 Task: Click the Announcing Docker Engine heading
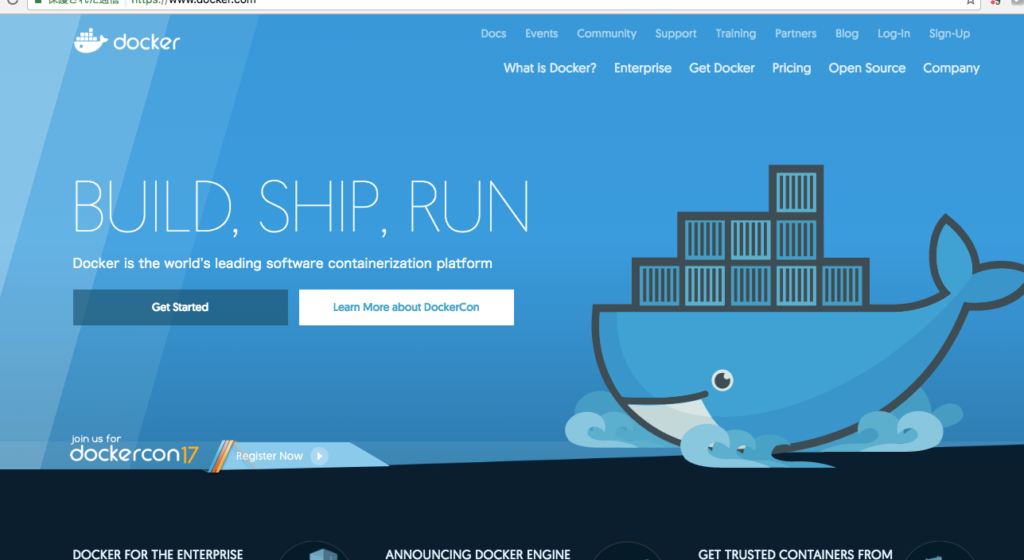click(x=477, y=553)
